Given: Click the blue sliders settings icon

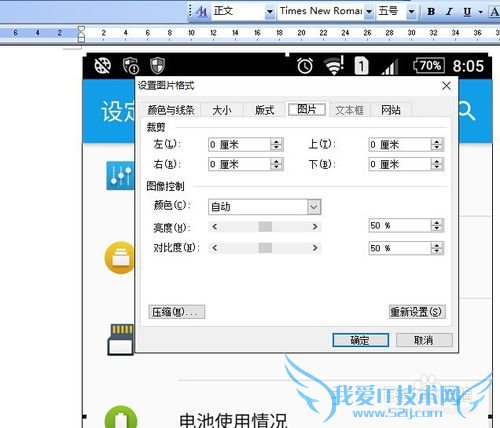Looking at the screenshot, I should 120,176.
